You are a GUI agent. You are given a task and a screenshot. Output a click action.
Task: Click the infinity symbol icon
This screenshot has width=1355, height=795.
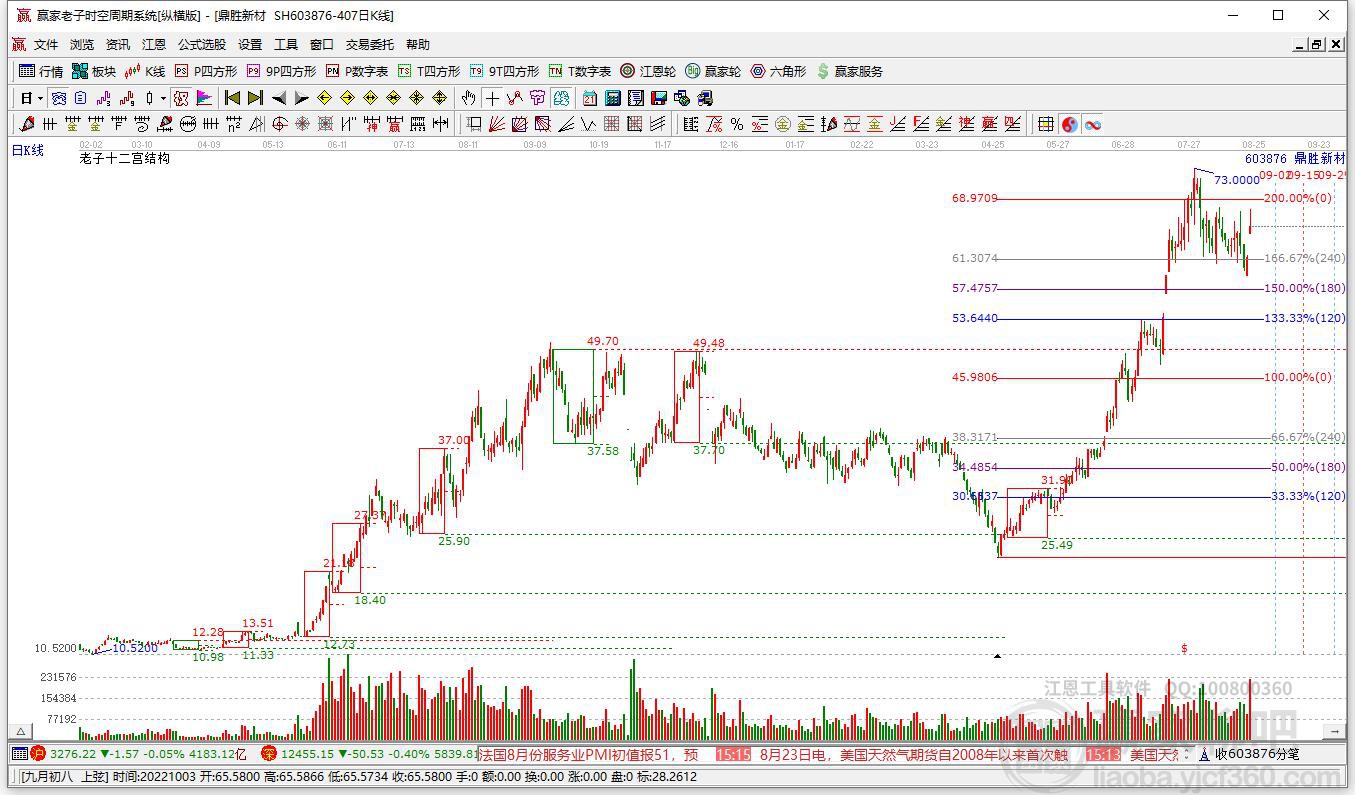(x=1093, y=124)
